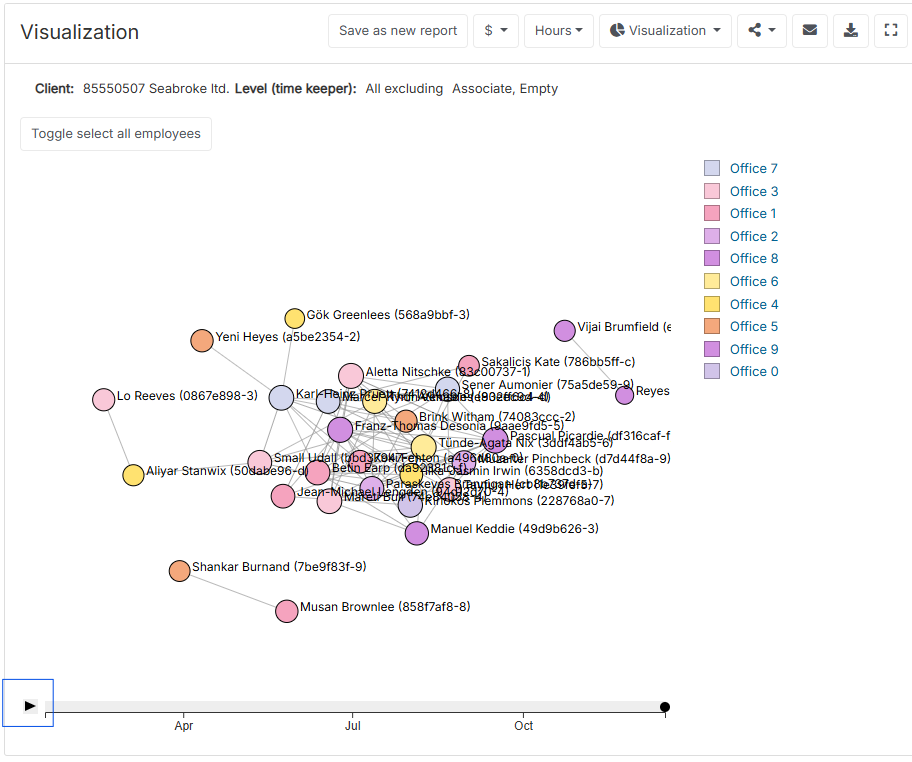Select the Pascual Picardie node

point(496,439)
